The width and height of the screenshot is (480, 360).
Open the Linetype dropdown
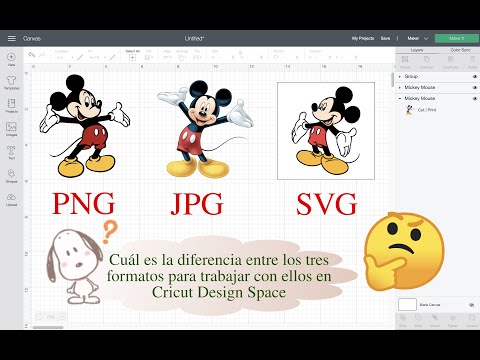[65, 58]
